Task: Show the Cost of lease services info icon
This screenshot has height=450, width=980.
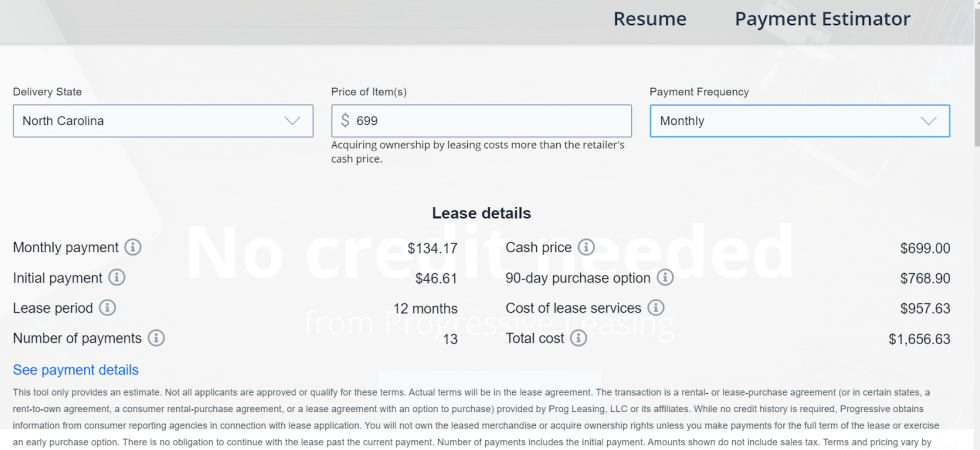Action: [x=656, y=308]
